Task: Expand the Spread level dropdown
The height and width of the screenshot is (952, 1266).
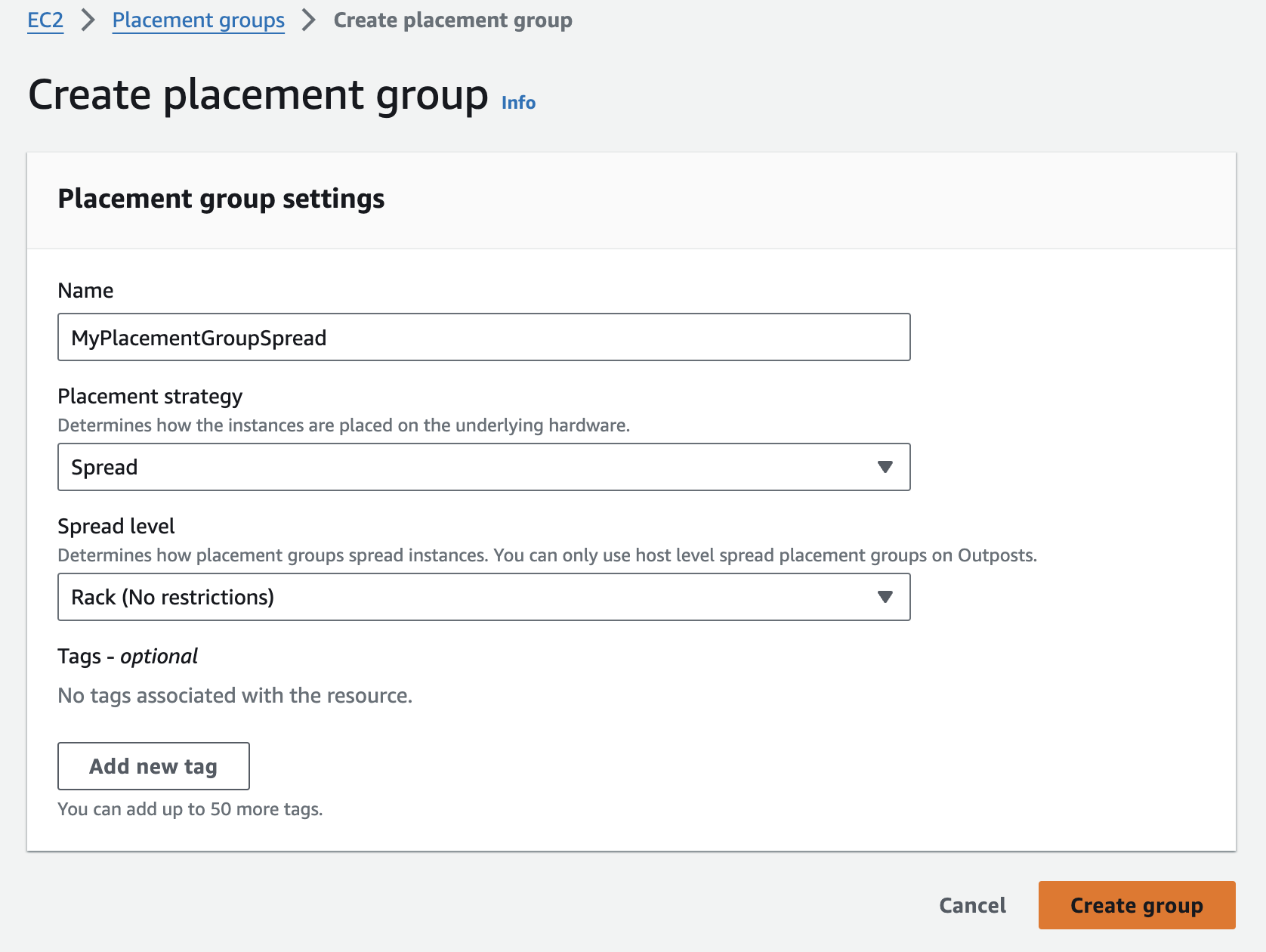Action: click(468, 597)
